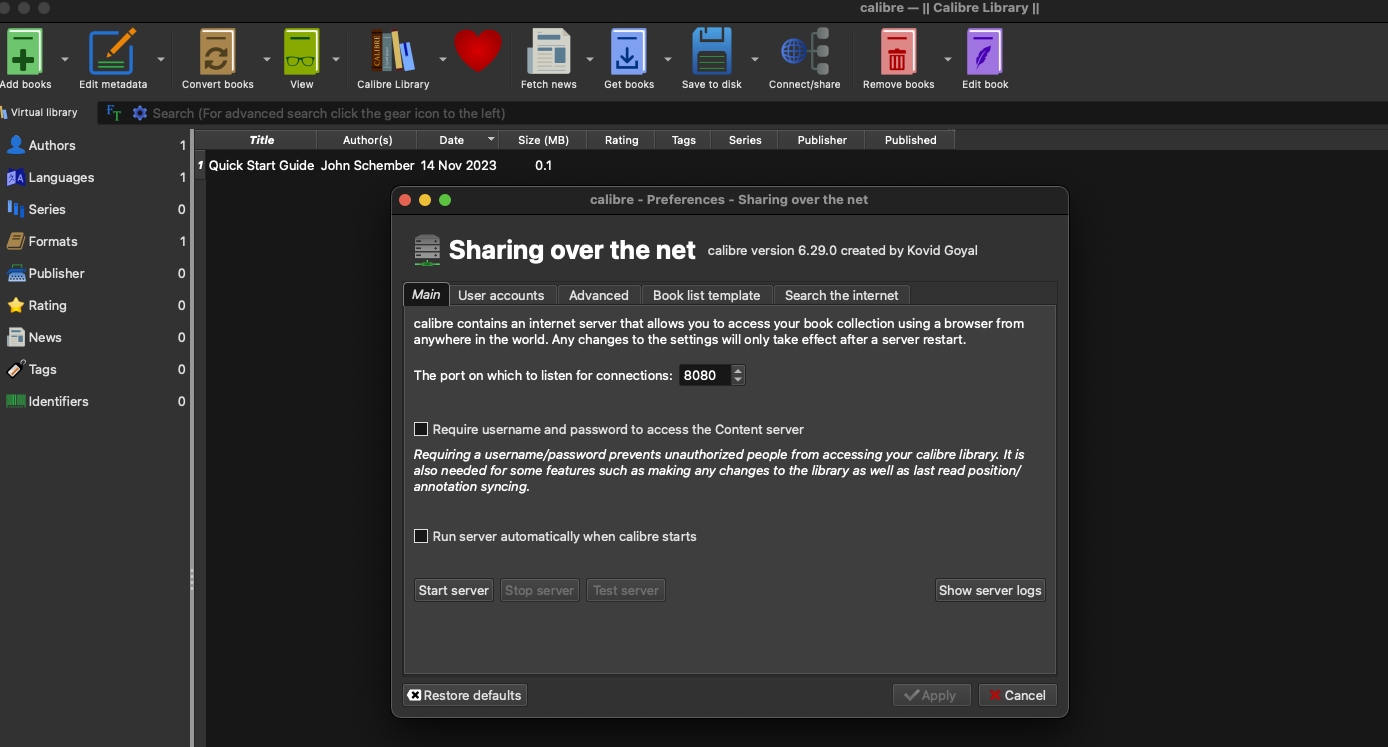Click the Remove books trash icon
1388x747 pixels.
898,52
